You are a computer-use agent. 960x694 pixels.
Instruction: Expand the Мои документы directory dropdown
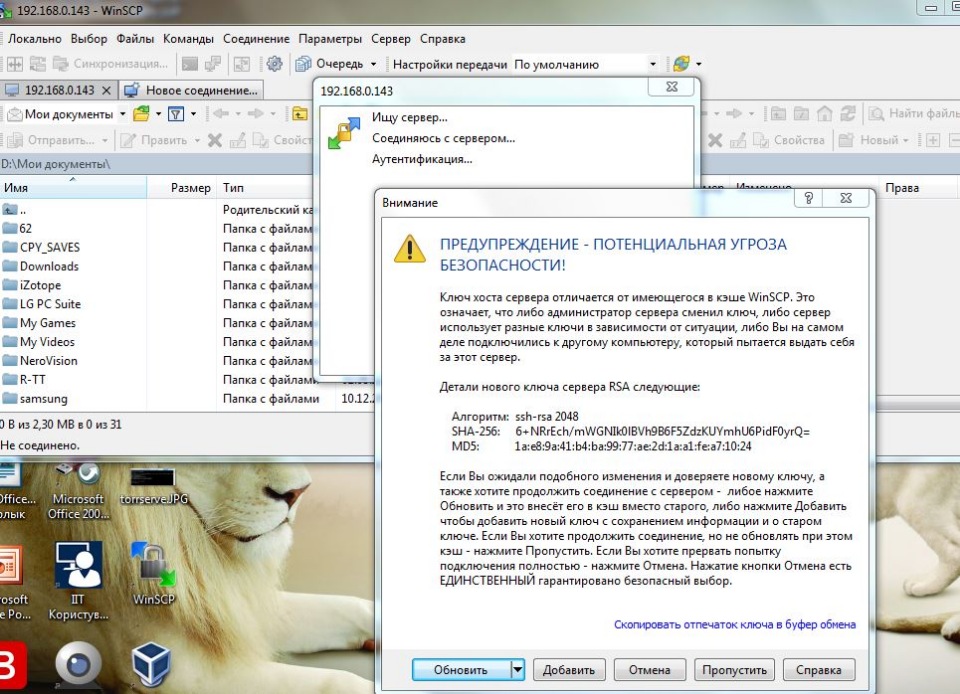[123, 114]
